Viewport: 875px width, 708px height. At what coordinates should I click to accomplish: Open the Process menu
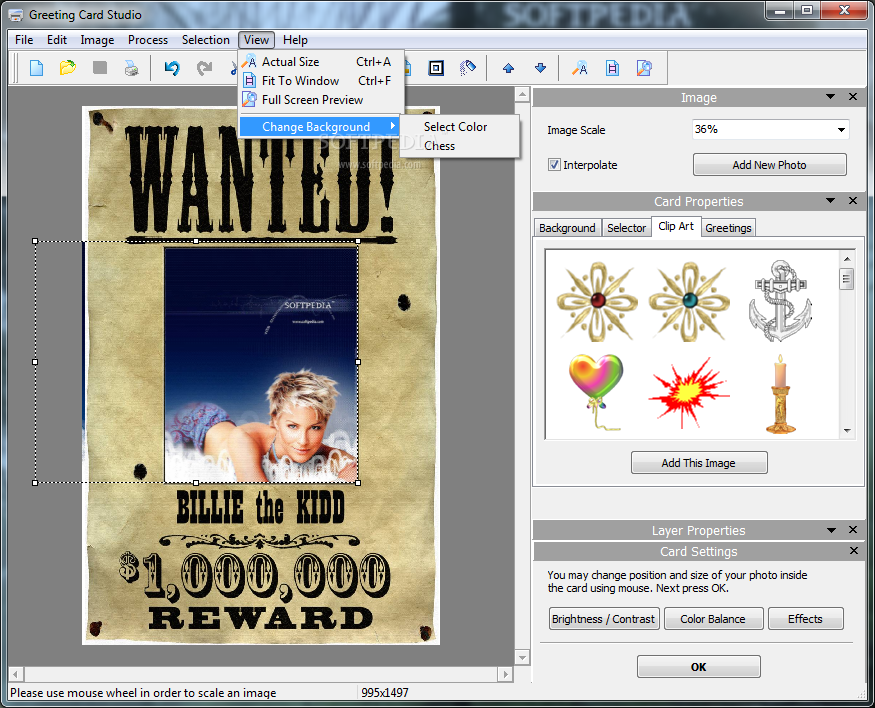pyautogui.click(x=148, y=40)
